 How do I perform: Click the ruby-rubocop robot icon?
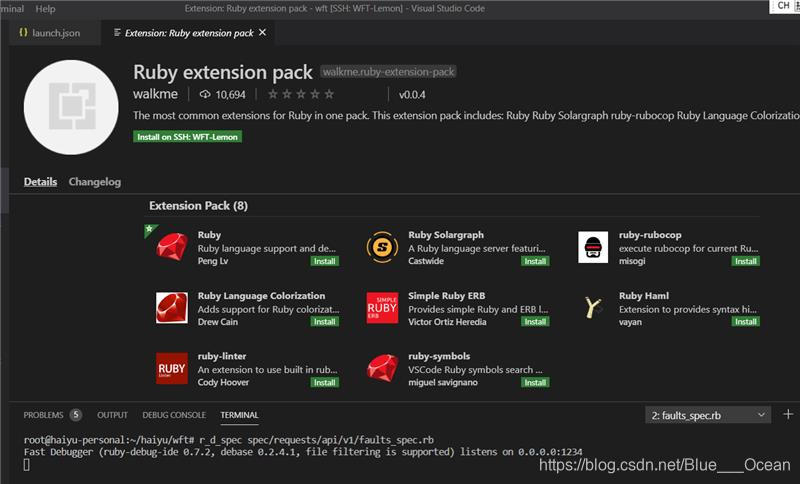(x=593, y=247)
